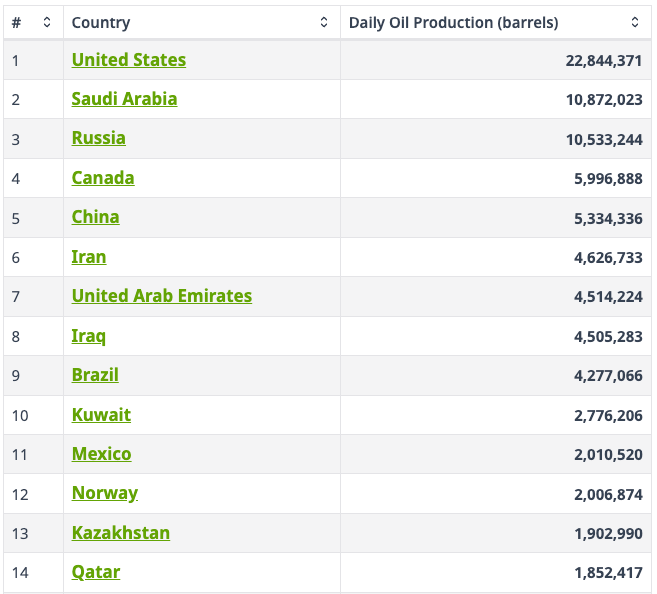657x594 pixels.
Task: Open the United States link
Action: point(129,60)
